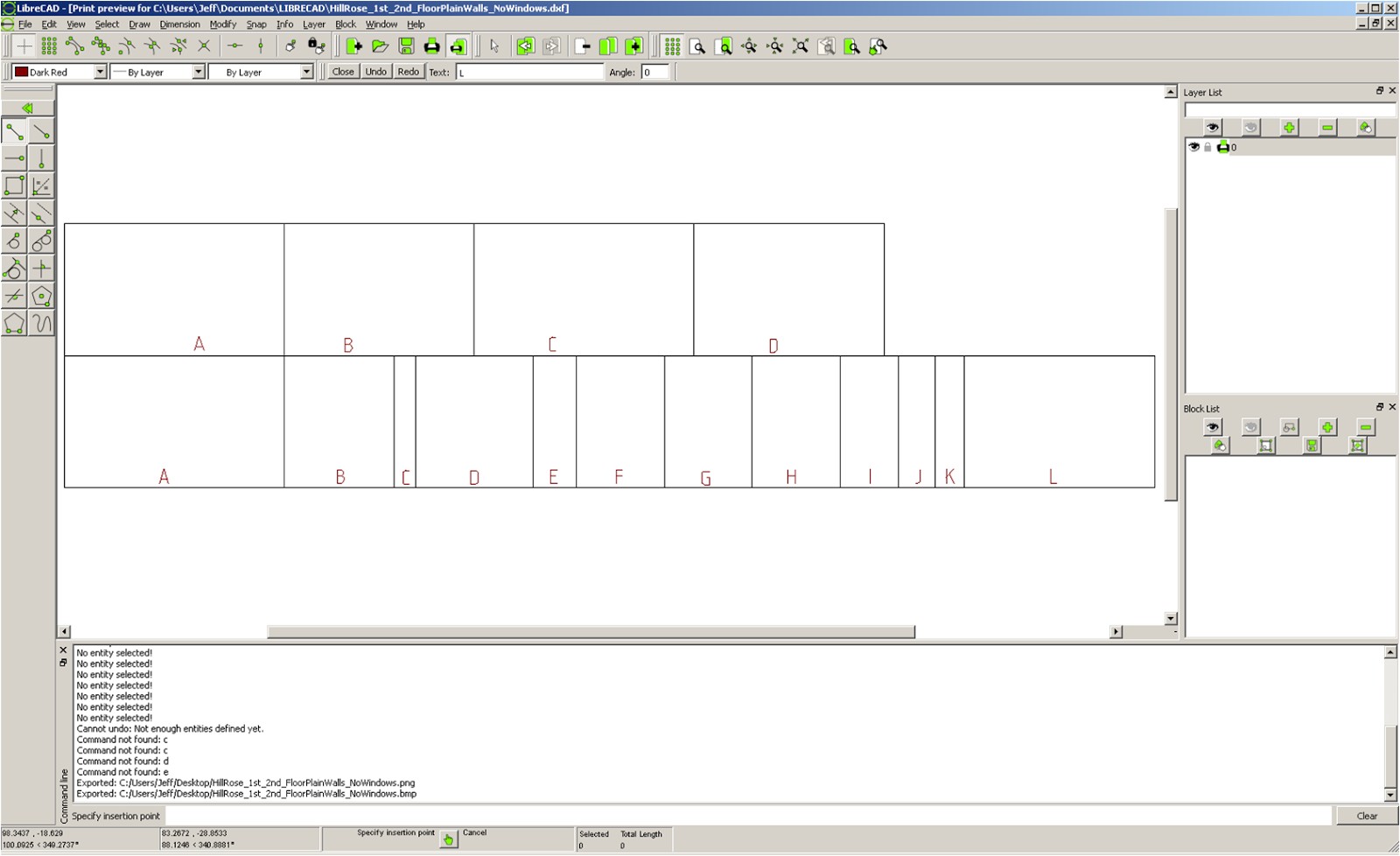Select the Spline drawing tool
Image resolution: width=1400 pixels, height=856 pixels.
click(x=40, y=324)
